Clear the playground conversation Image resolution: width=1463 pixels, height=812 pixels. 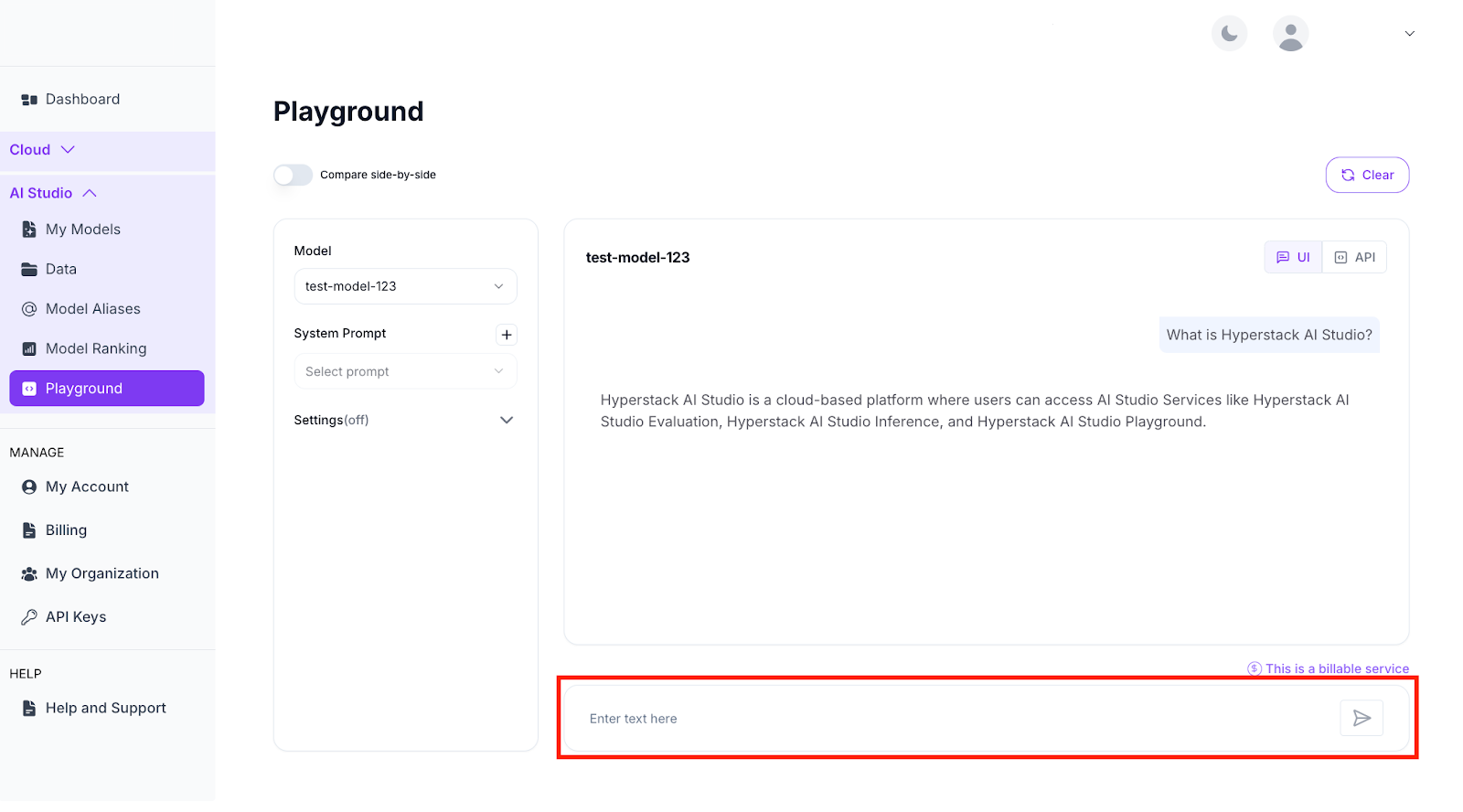click(1367, 176)
